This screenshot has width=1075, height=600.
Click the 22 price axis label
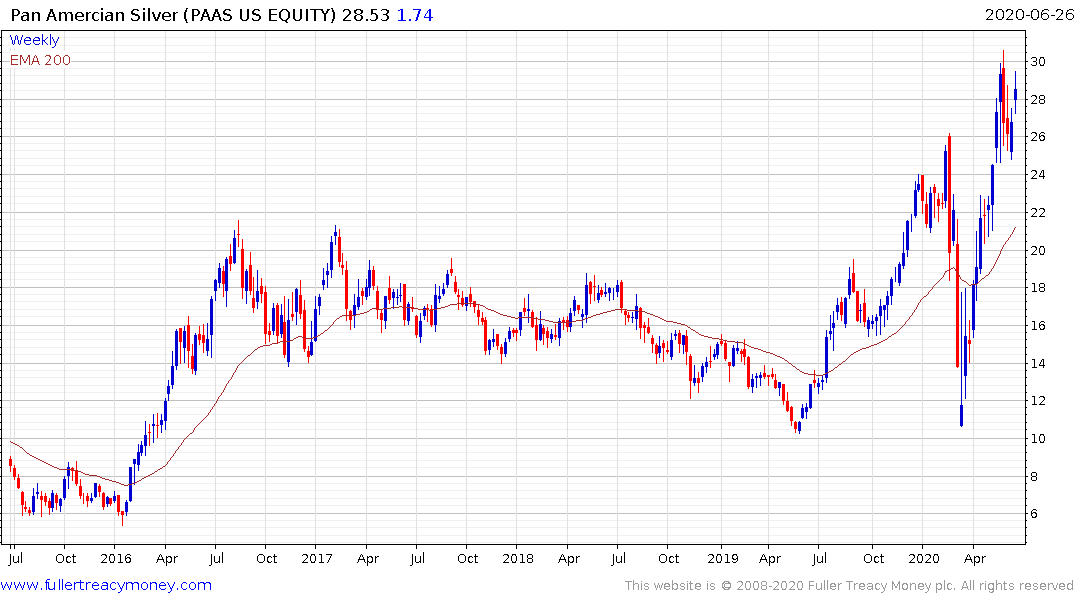[1038, 213]
